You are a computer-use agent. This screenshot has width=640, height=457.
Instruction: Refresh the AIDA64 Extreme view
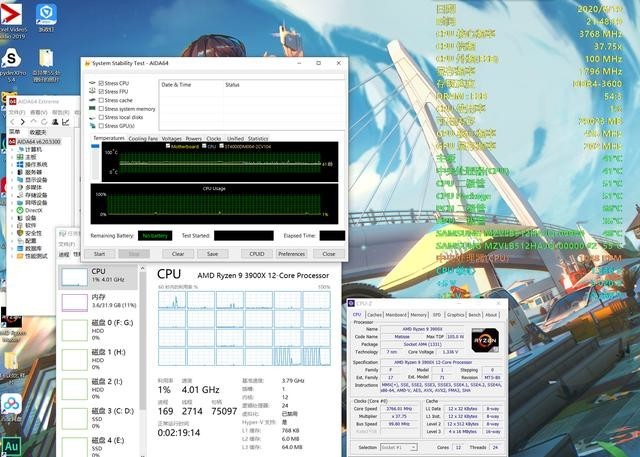(x=44, y=122)
